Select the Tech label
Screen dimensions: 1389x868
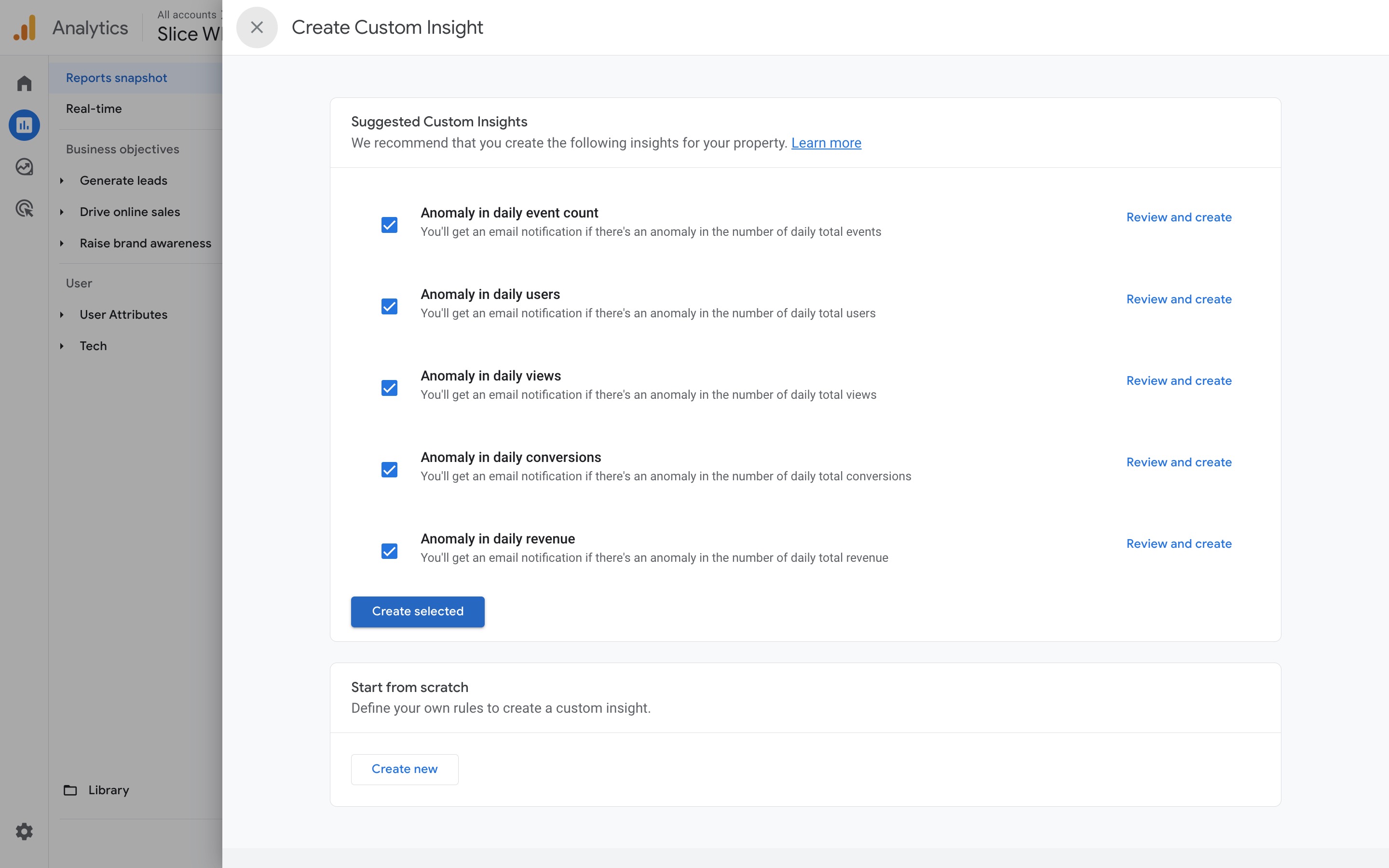click(93, 346)
